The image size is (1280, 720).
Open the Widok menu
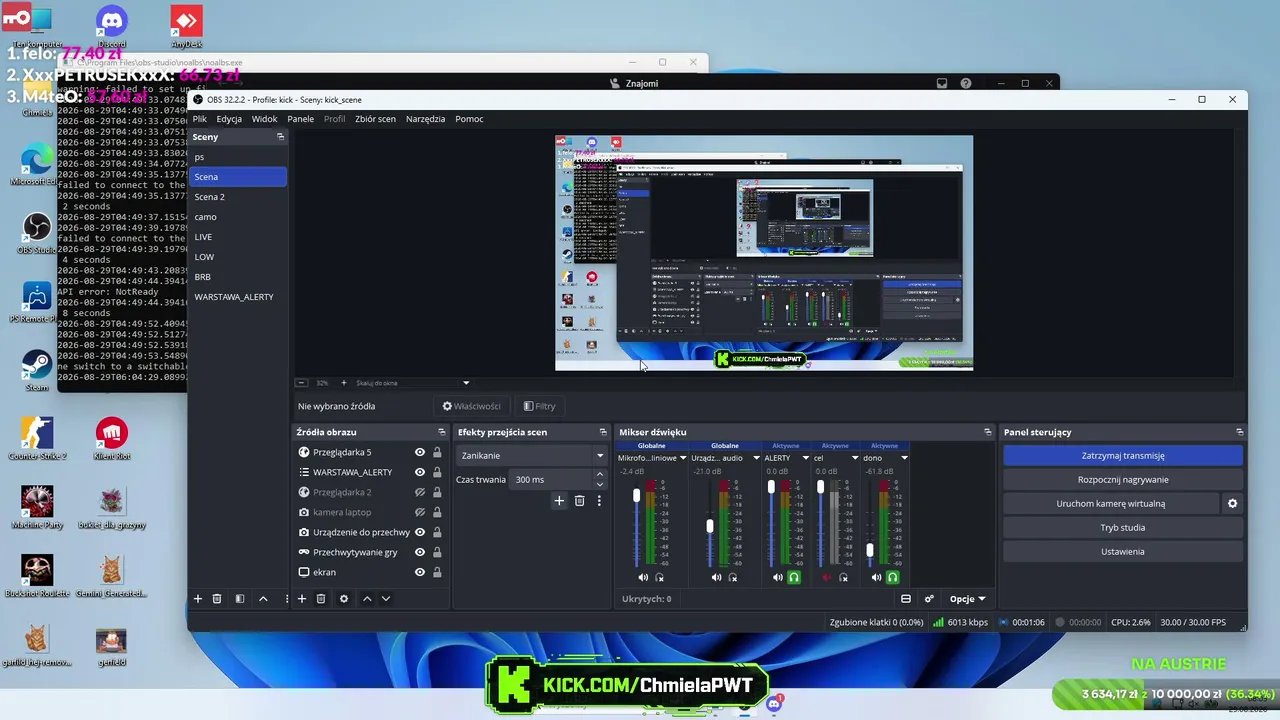[x=264, y=119]
